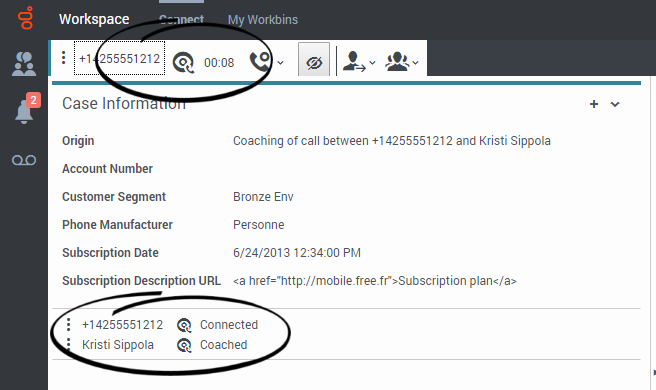Click the end call phone icon
656x390 pixels.
point(260,62)
